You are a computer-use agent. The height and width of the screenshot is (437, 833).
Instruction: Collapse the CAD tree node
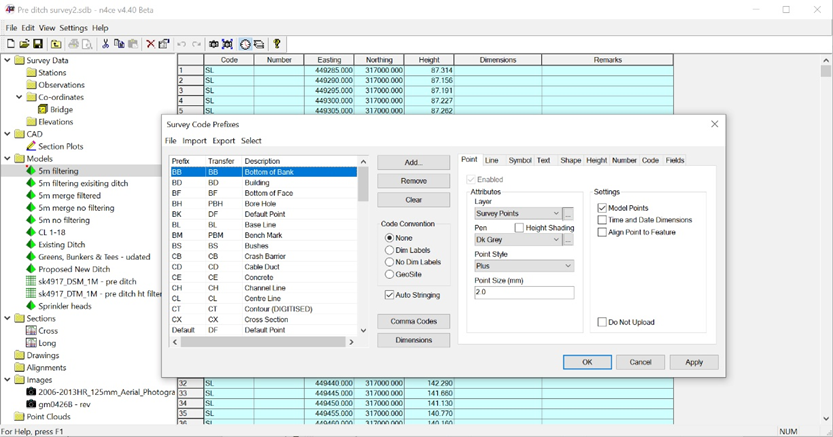point(7,134)
